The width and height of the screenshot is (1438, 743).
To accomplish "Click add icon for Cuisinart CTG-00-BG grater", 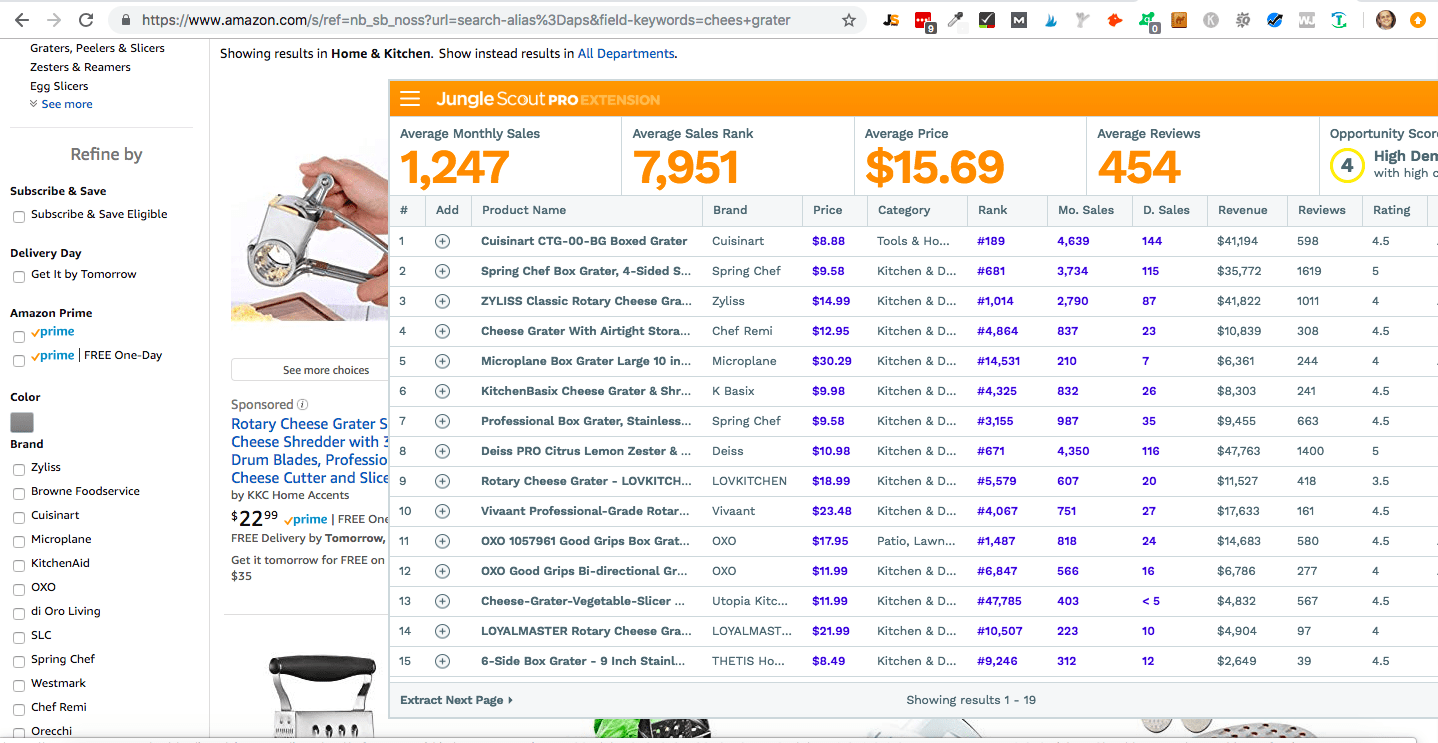I will (442, 241).
